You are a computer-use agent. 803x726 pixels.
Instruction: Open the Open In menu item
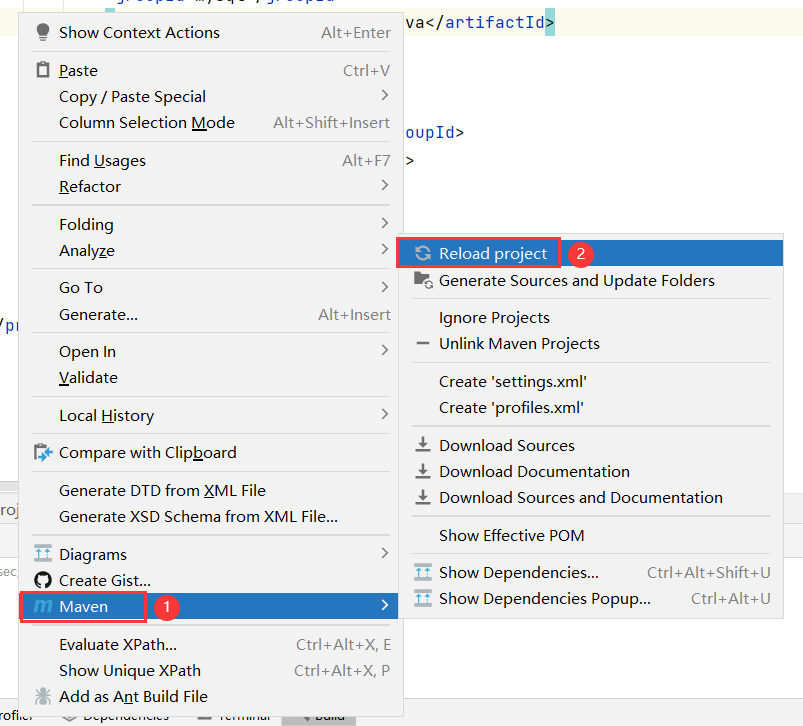click(211, 352)
